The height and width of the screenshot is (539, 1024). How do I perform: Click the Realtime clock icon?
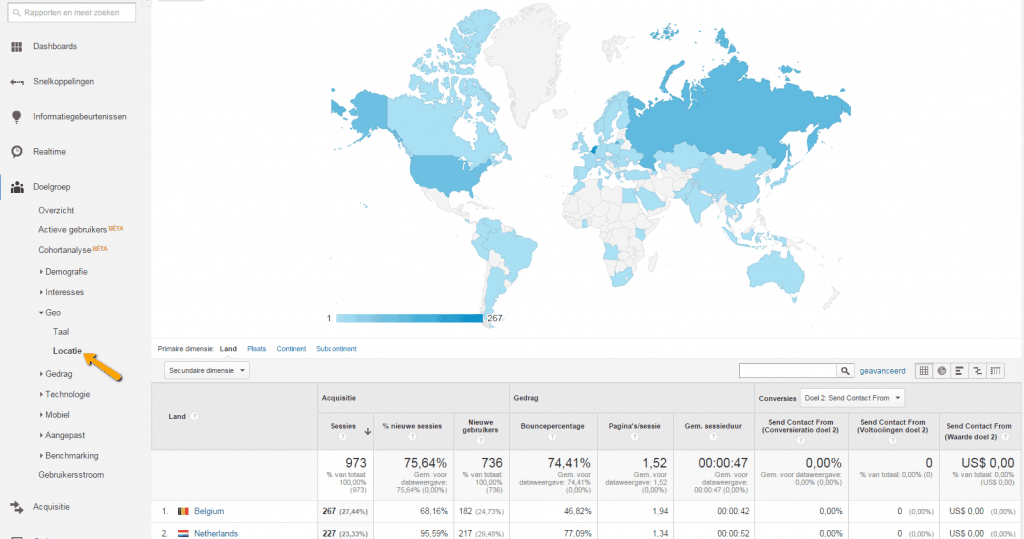tap(17, 152)
